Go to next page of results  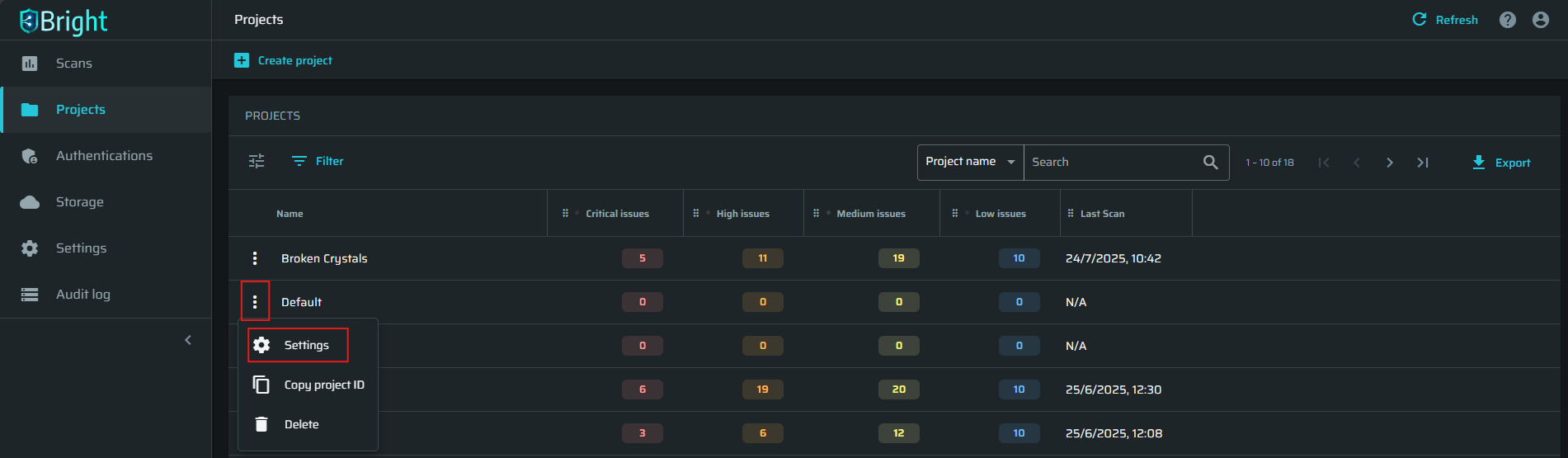point(1390,163)
